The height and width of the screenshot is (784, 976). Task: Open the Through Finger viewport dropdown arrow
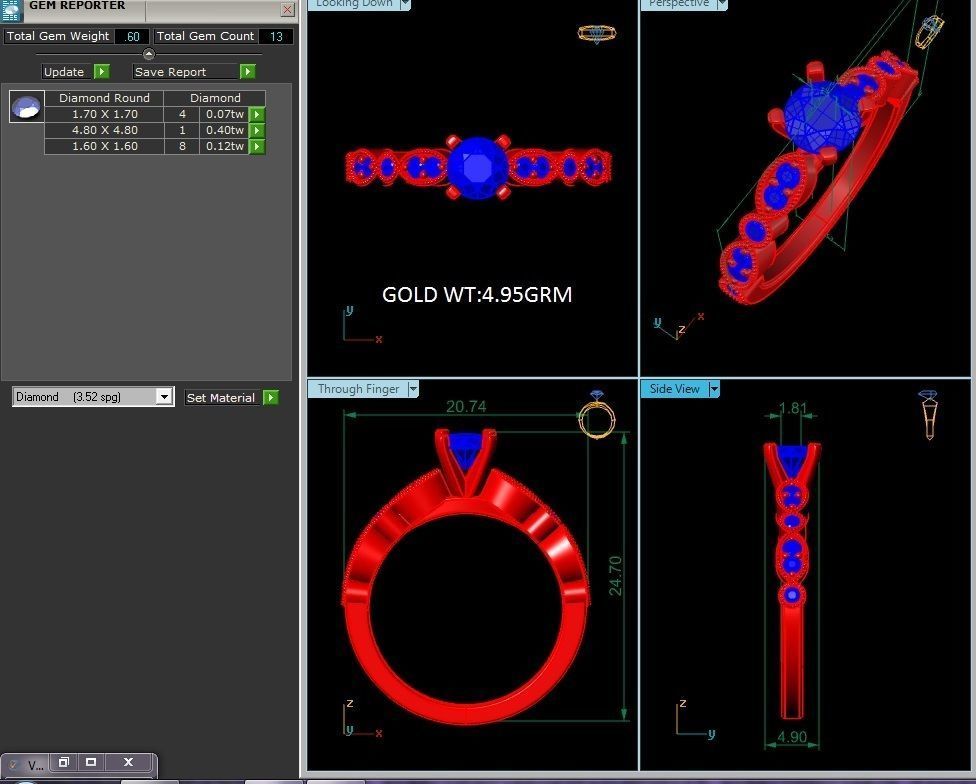(413, 389)
